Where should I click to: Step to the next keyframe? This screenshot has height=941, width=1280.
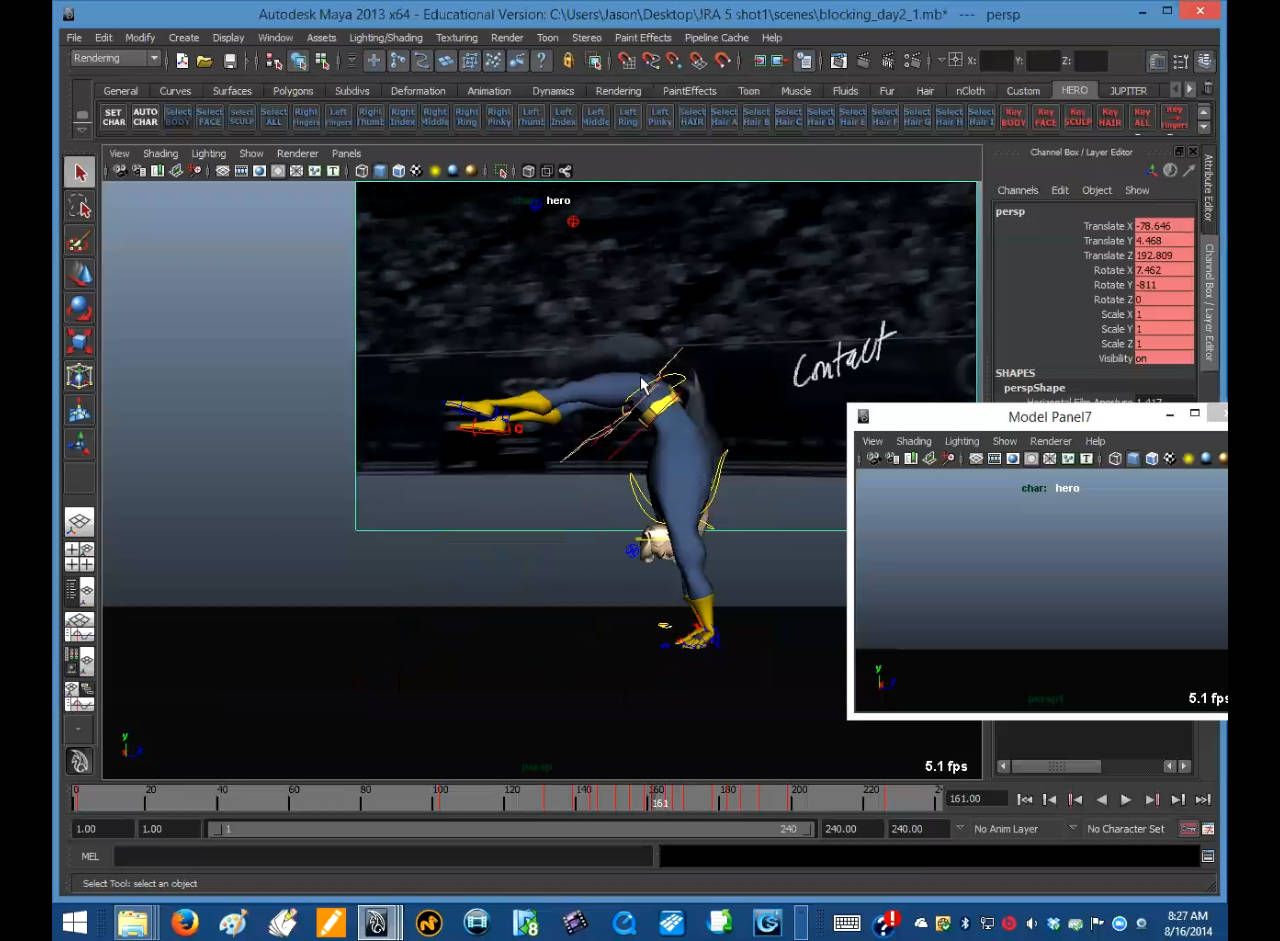pos(1152,799)
